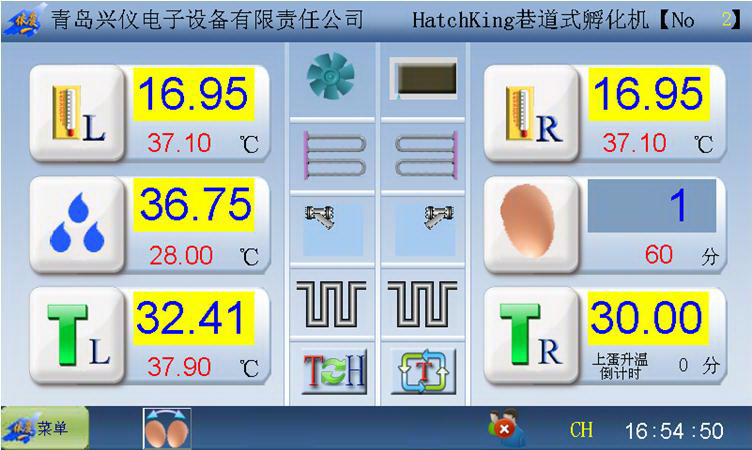The height and width of the screenshot is (450, 752).
Task: Click the user alarm icon with red X
Action: (x=503, y=429)
